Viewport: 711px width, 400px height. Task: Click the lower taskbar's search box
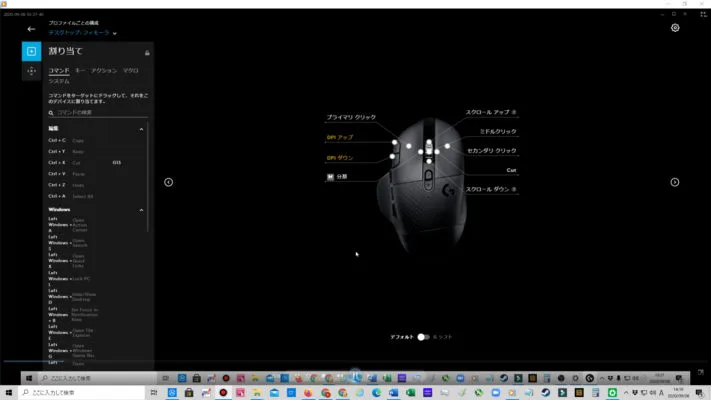tap(82, 393)
